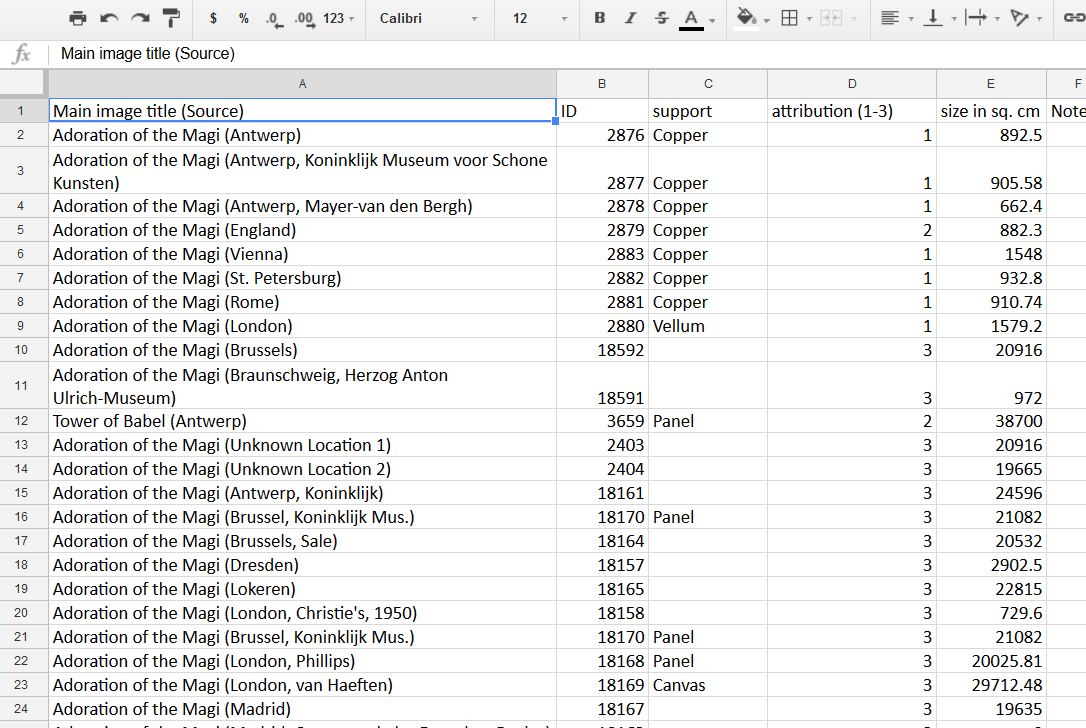1086x728 pixels.
Task: Format as currency with dollar sign
Action: click(213, 19)
